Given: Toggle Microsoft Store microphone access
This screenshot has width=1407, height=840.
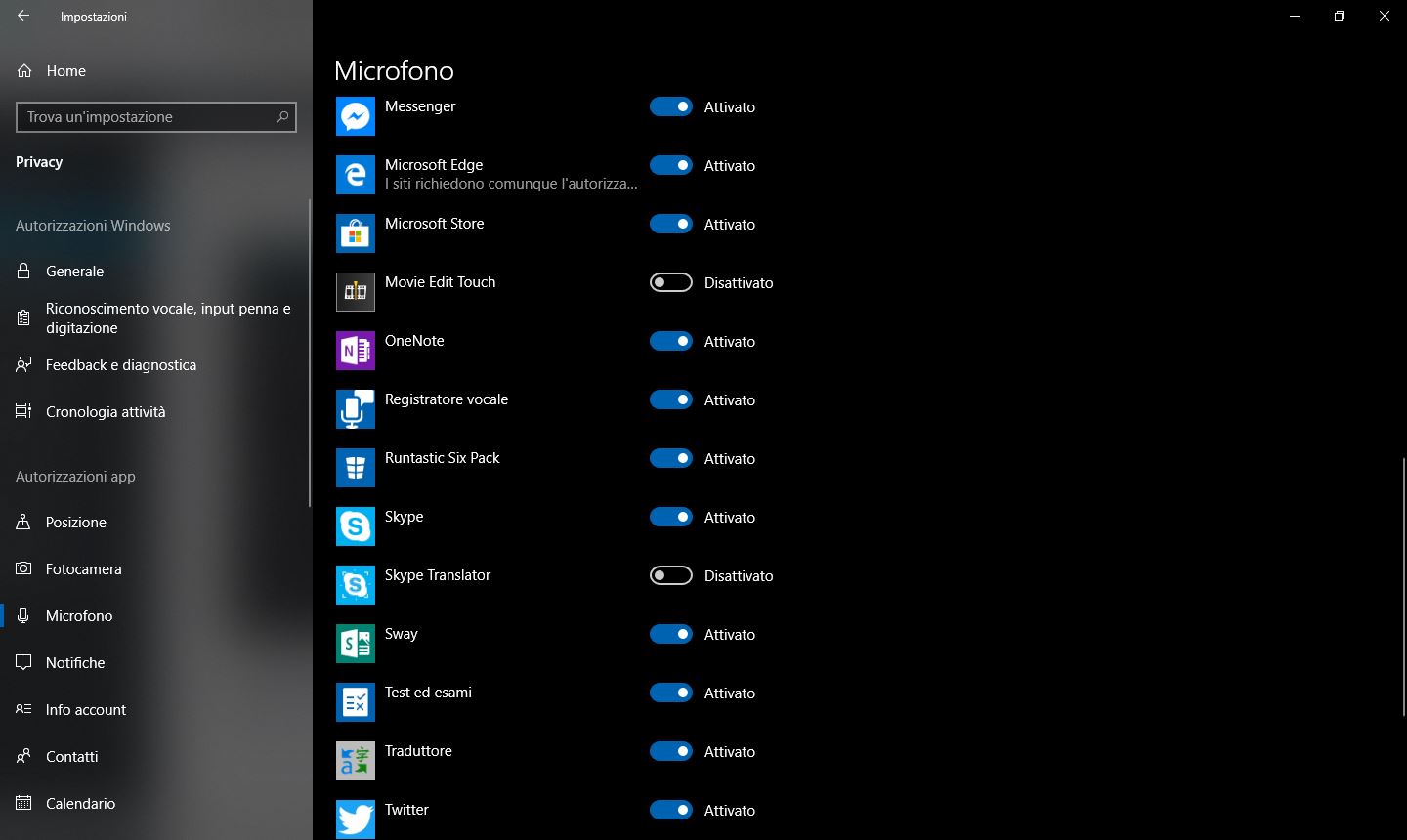Looking at the screenshot, I should [x=671, y=224].
